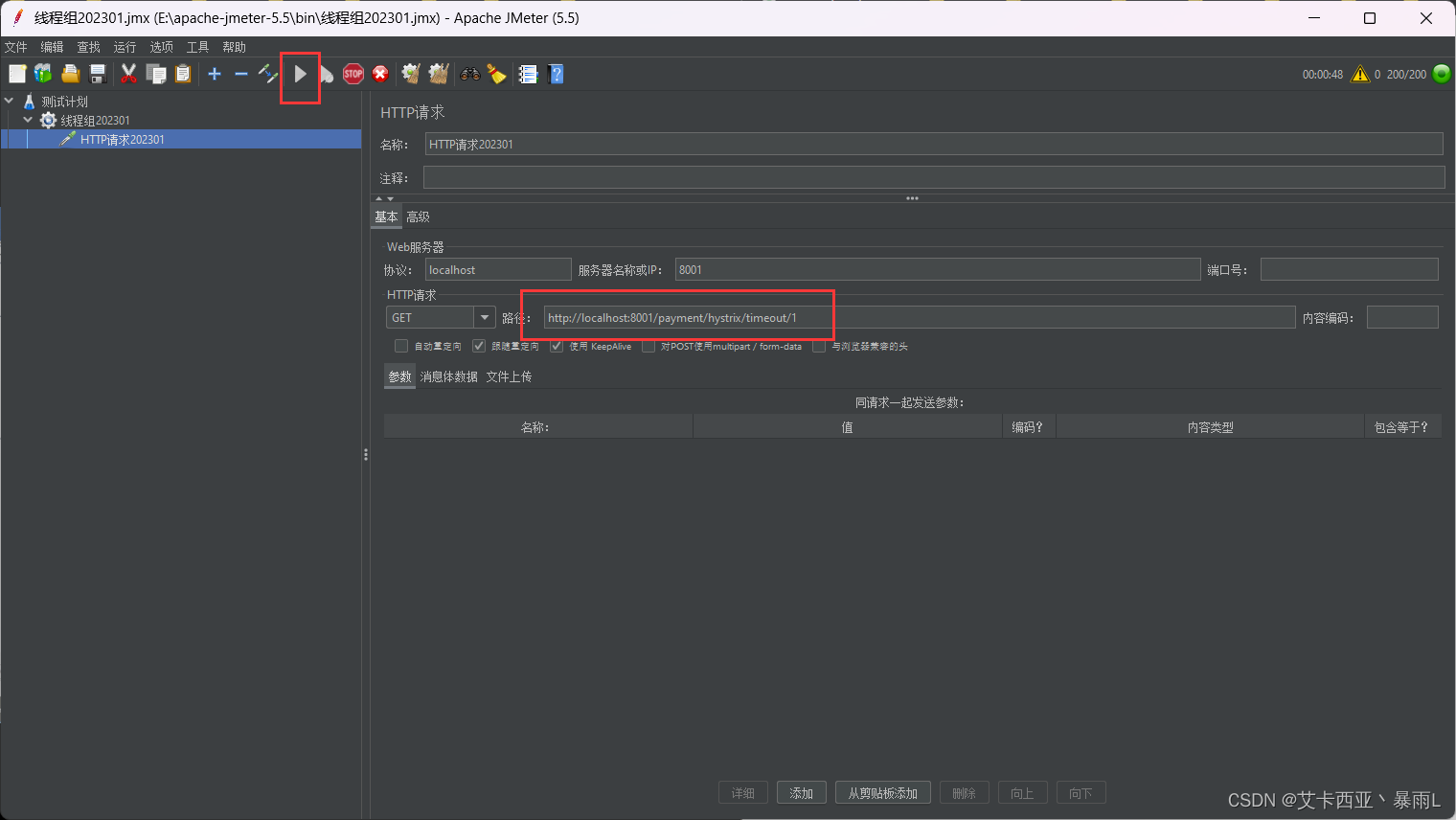Viewport: 1456px width, 820px height.
Task: Clear current results
Action: [x=411, y=74]
